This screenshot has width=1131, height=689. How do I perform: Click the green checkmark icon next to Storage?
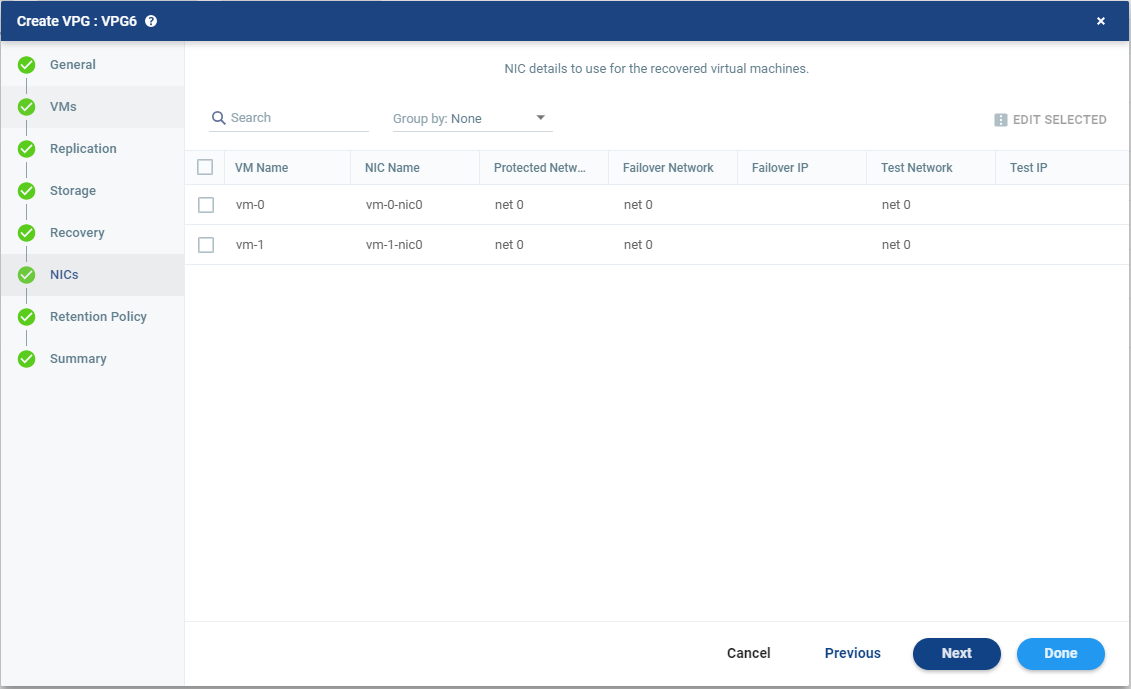pos(27,191)
